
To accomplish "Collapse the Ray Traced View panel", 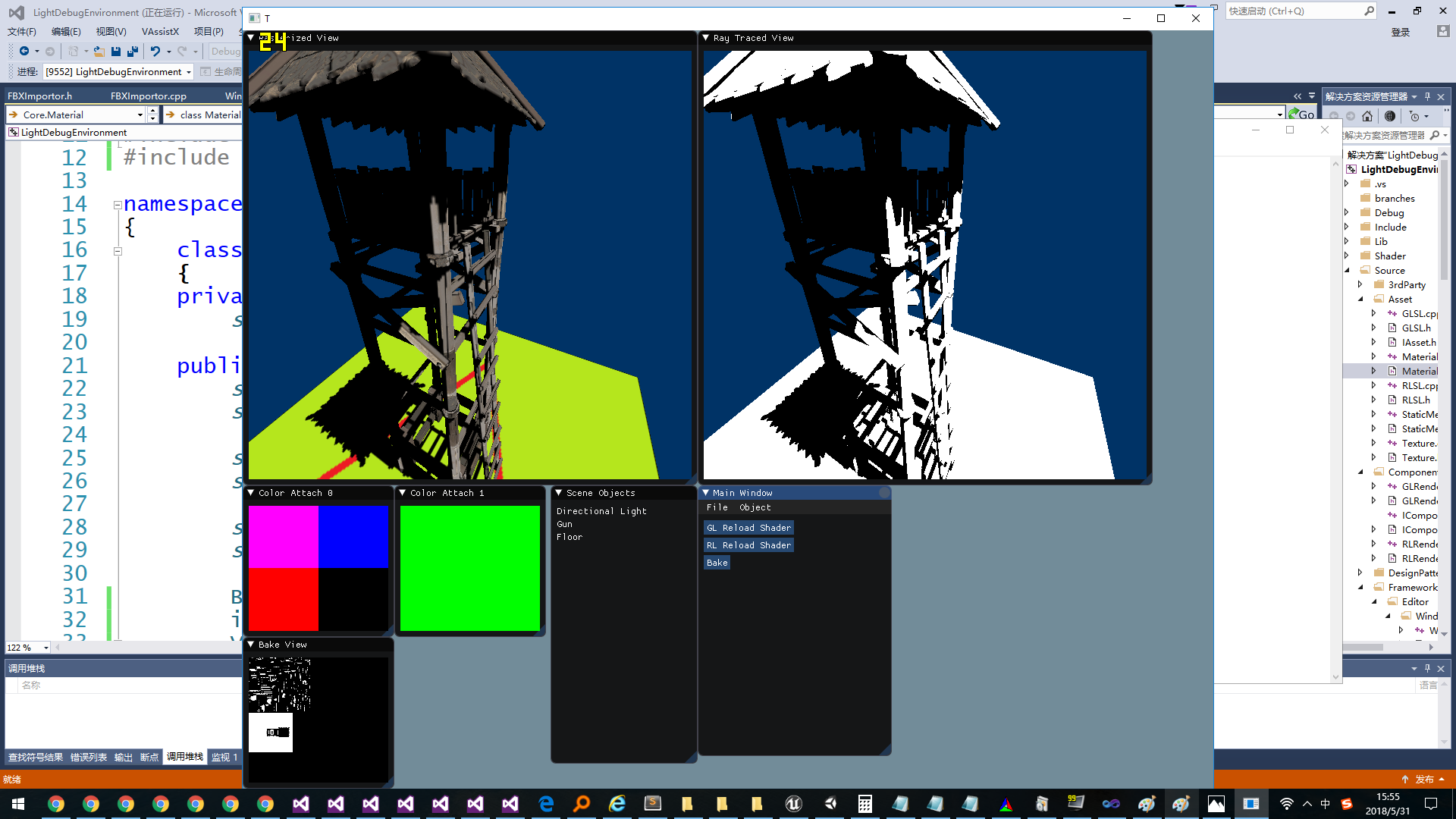I will [706, 38].
